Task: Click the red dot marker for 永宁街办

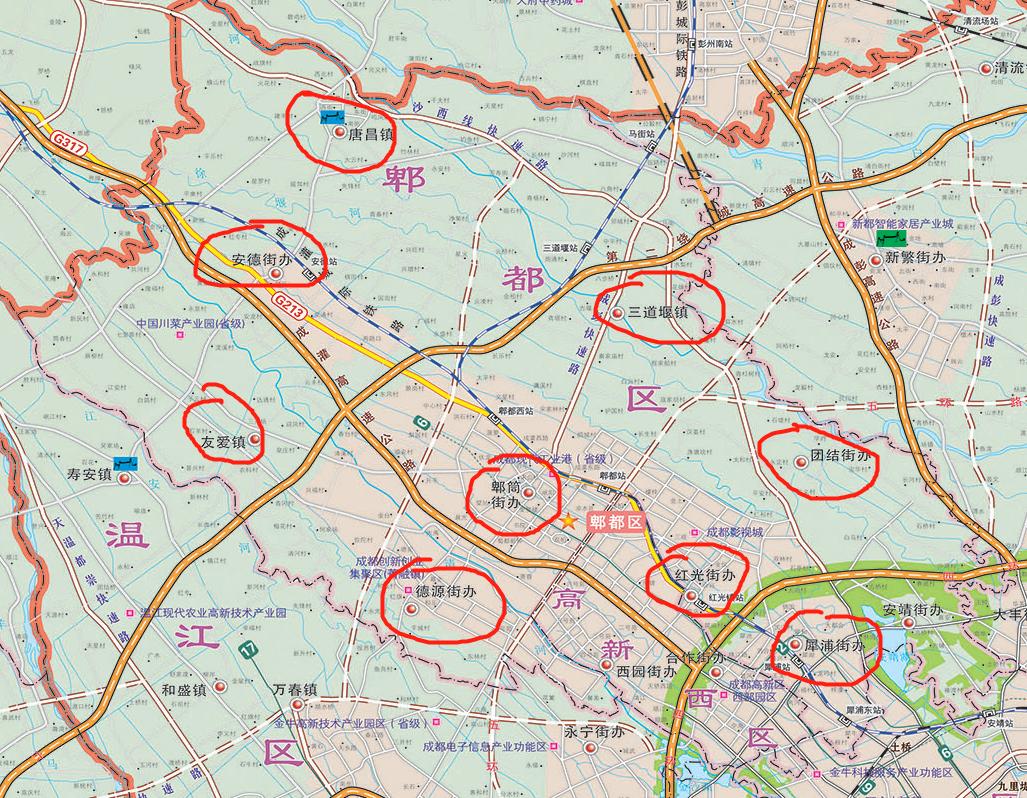Action: click(x=589, y=748)
